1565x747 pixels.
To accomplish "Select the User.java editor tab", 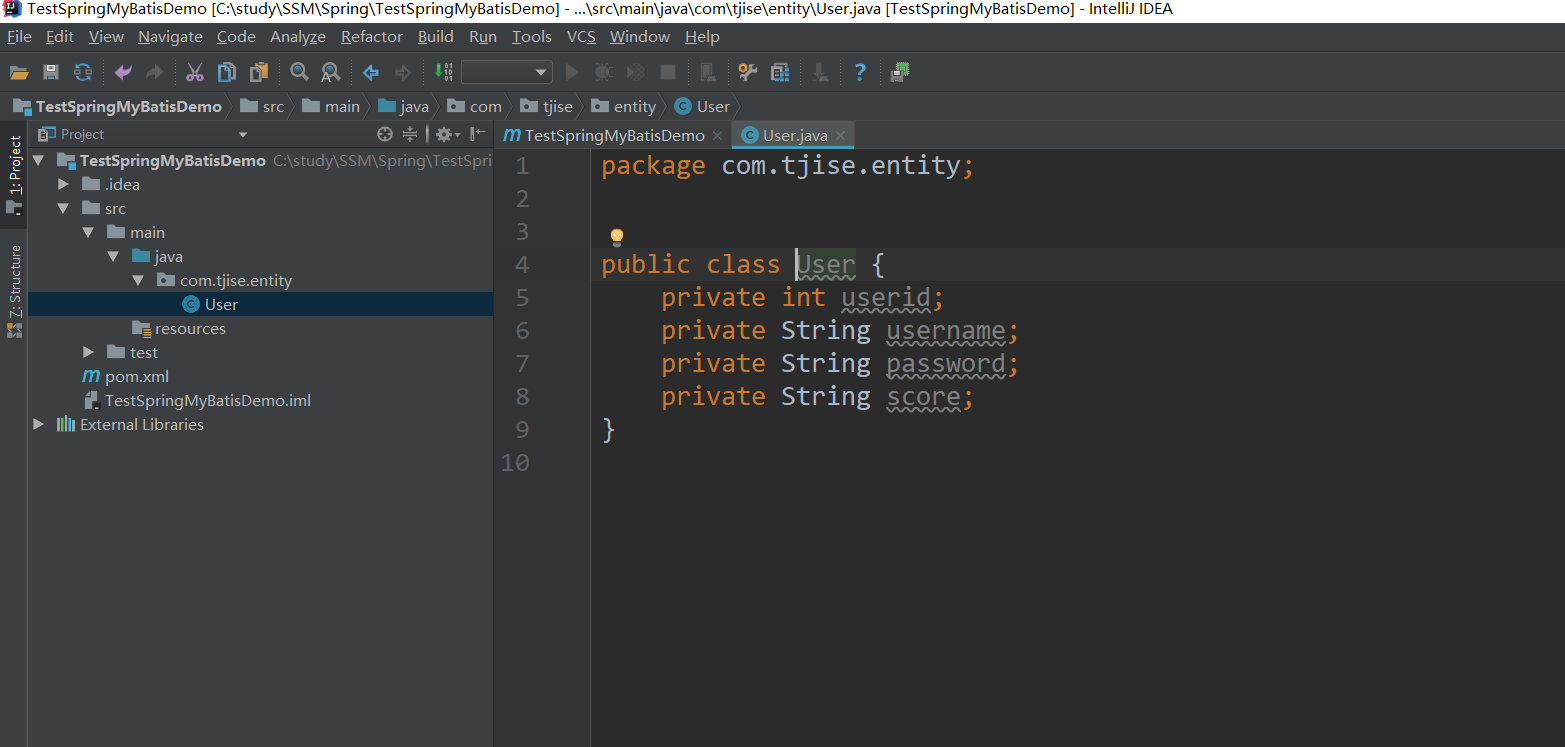I will tap(795, 135).
